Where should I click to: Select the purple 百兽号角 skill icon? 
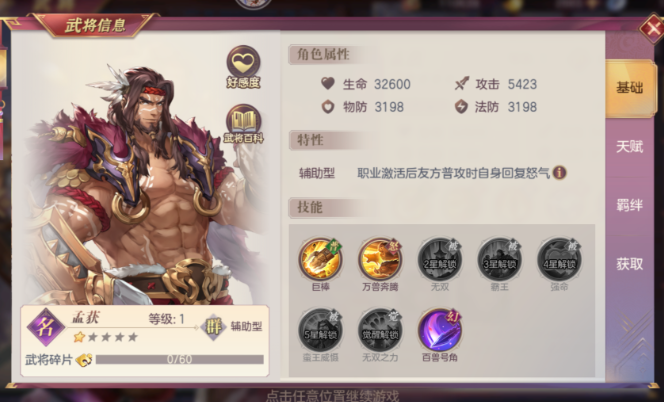click(x=440, y=330)
